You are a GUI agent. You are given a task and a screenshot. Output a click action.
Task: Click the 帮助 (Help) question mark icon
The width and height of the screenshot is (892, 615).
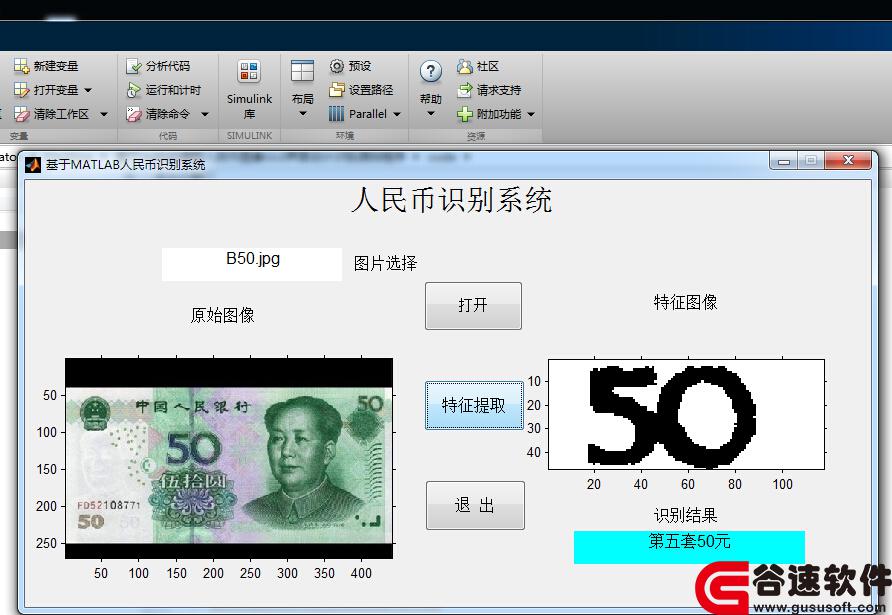(x=431, y=72)
